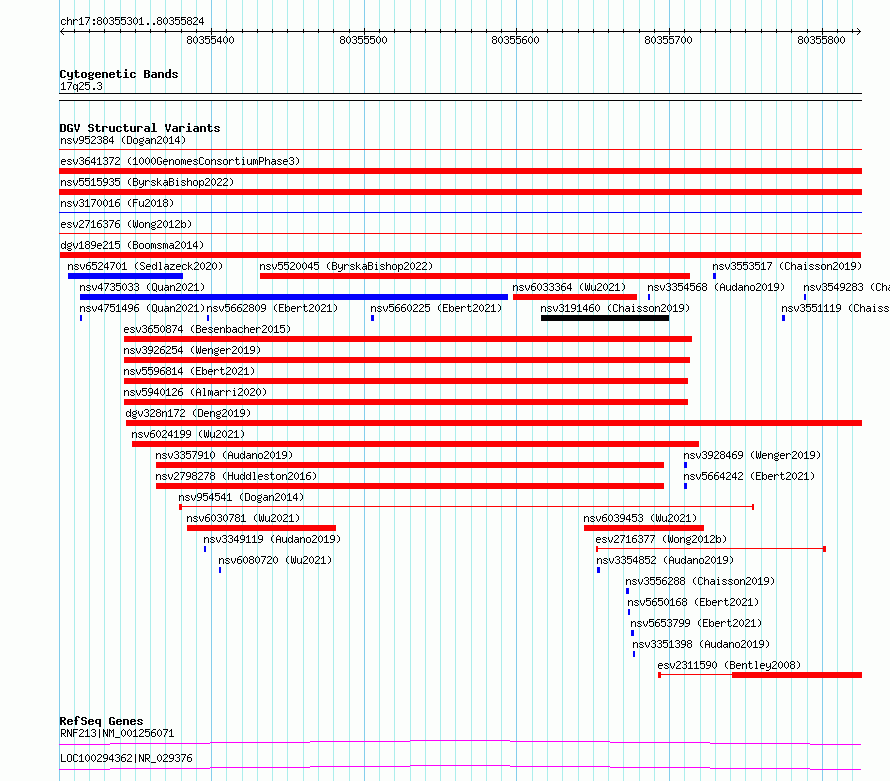This screenshot has width=890, height=781.
Task: Select nsv954541 (Dogan2014) variant label
Action: coord(241,497)
